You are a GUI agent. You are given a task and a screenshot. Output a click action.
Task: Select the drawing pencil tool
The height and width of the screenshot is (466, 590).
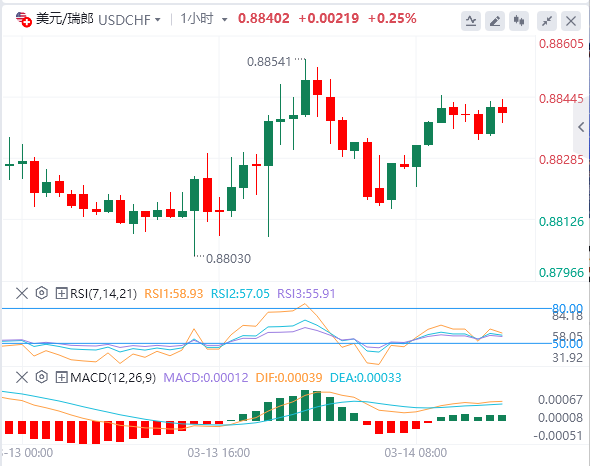tap(495, 21)
